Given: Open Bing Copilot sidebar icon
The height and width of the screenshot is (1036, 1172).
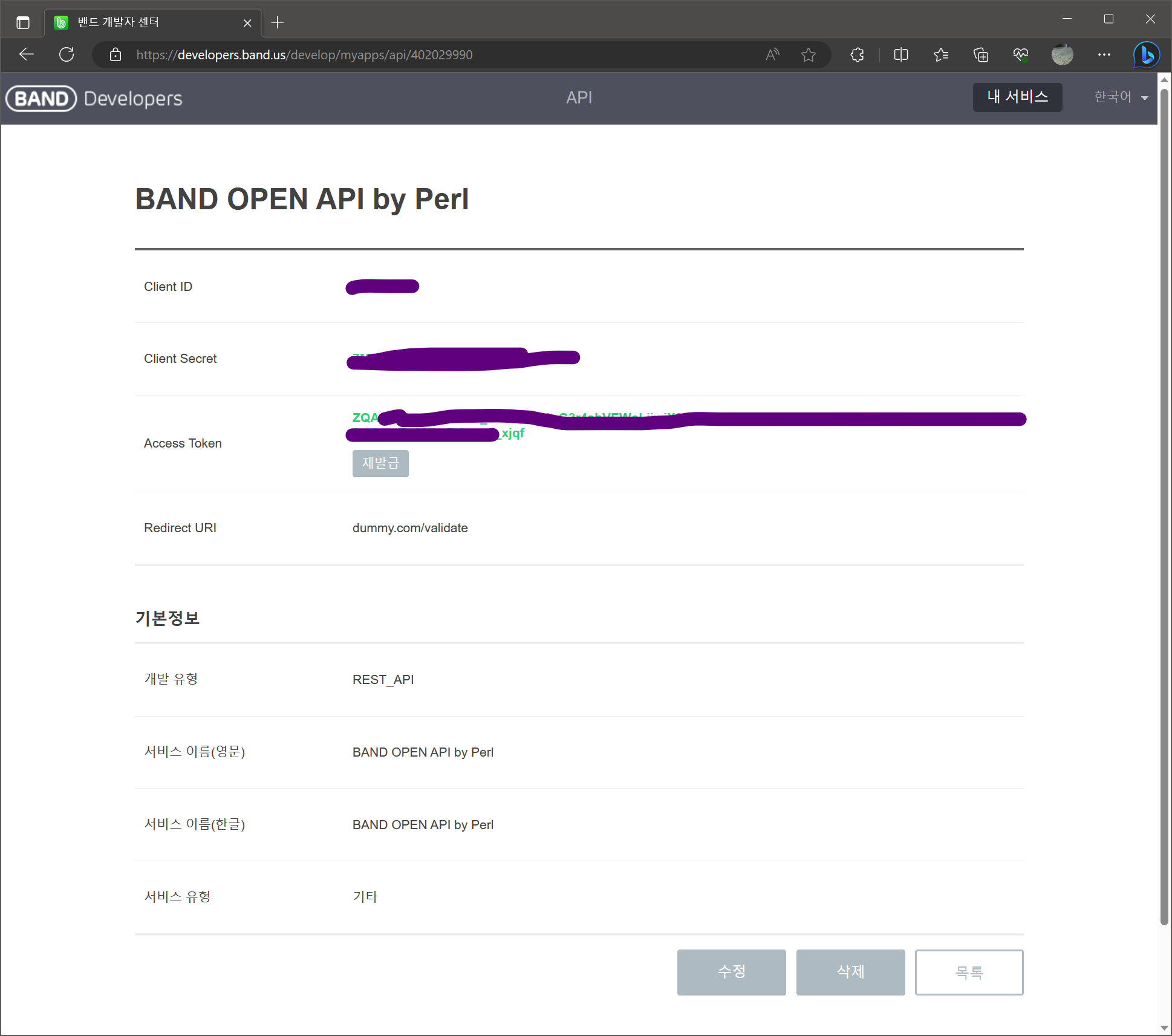Looking at the screenshot, I should [x=1146, y=55].
